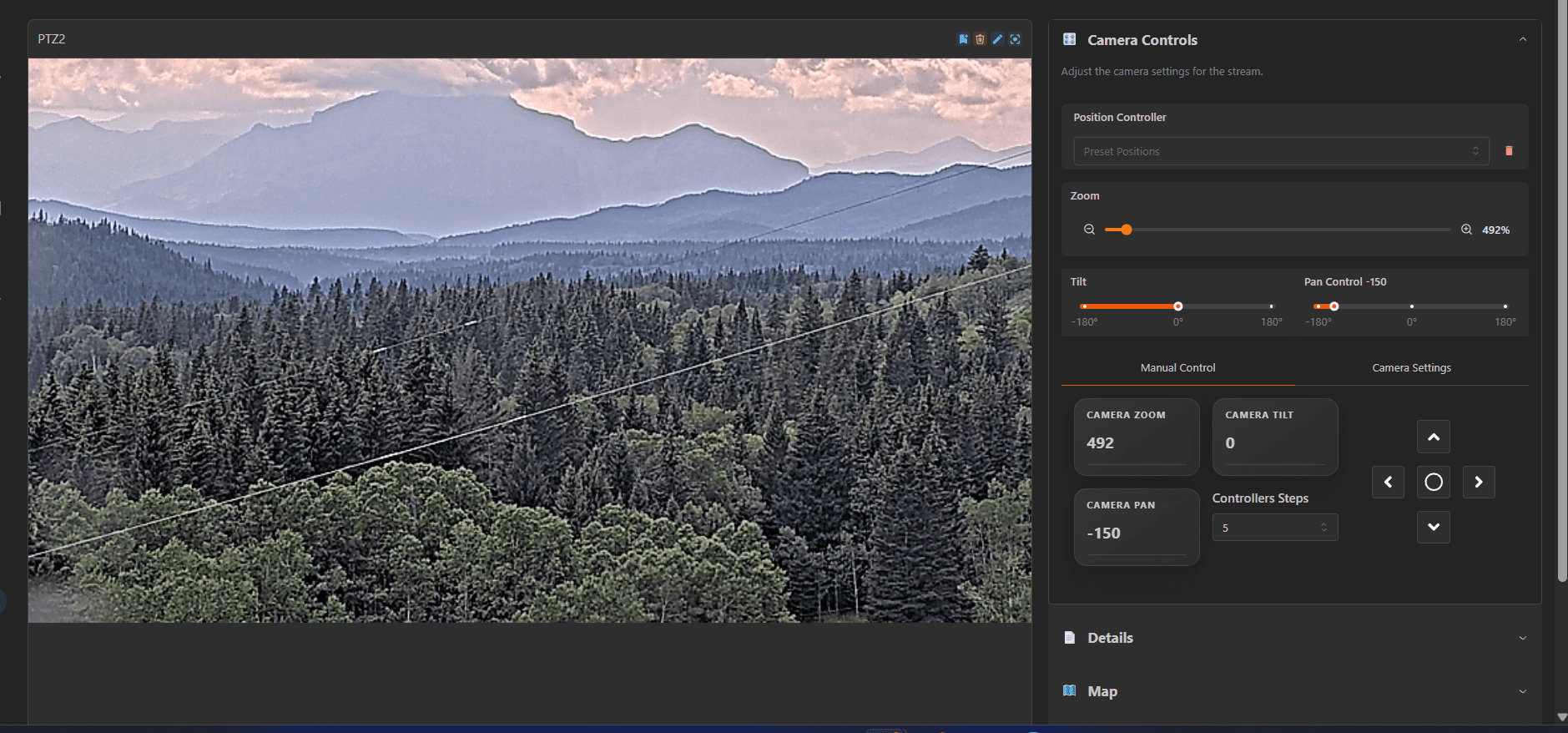Click red delete icon beside Preset Positions
Image resolution: width=1568 pixels, height=733 pixels.
[1509, 151]
